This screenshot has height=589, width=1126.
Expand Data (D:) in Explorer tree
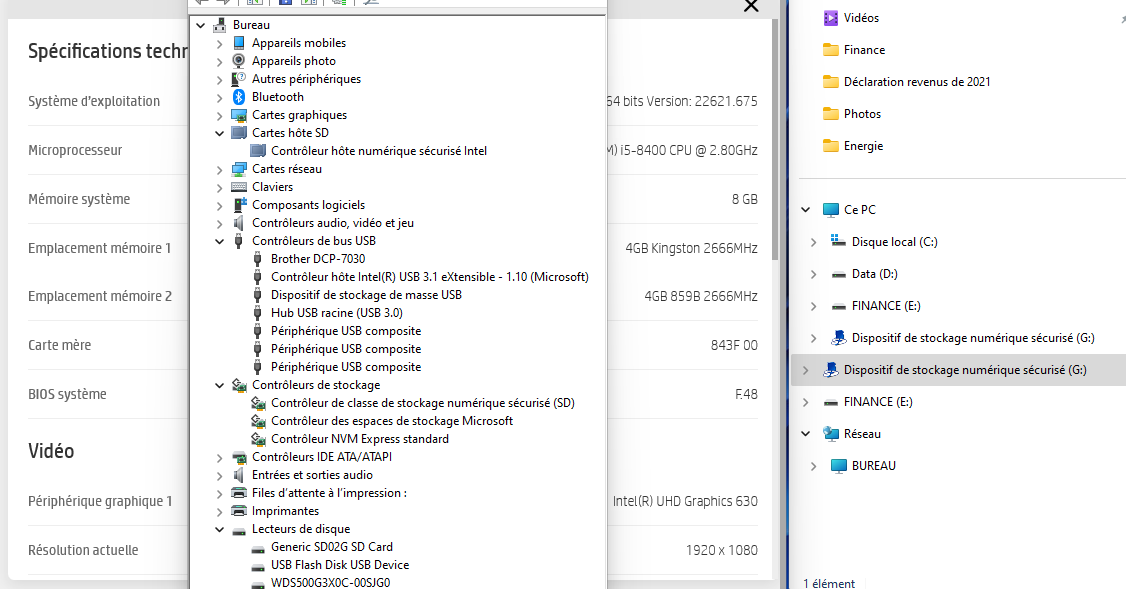click(813, 274)
